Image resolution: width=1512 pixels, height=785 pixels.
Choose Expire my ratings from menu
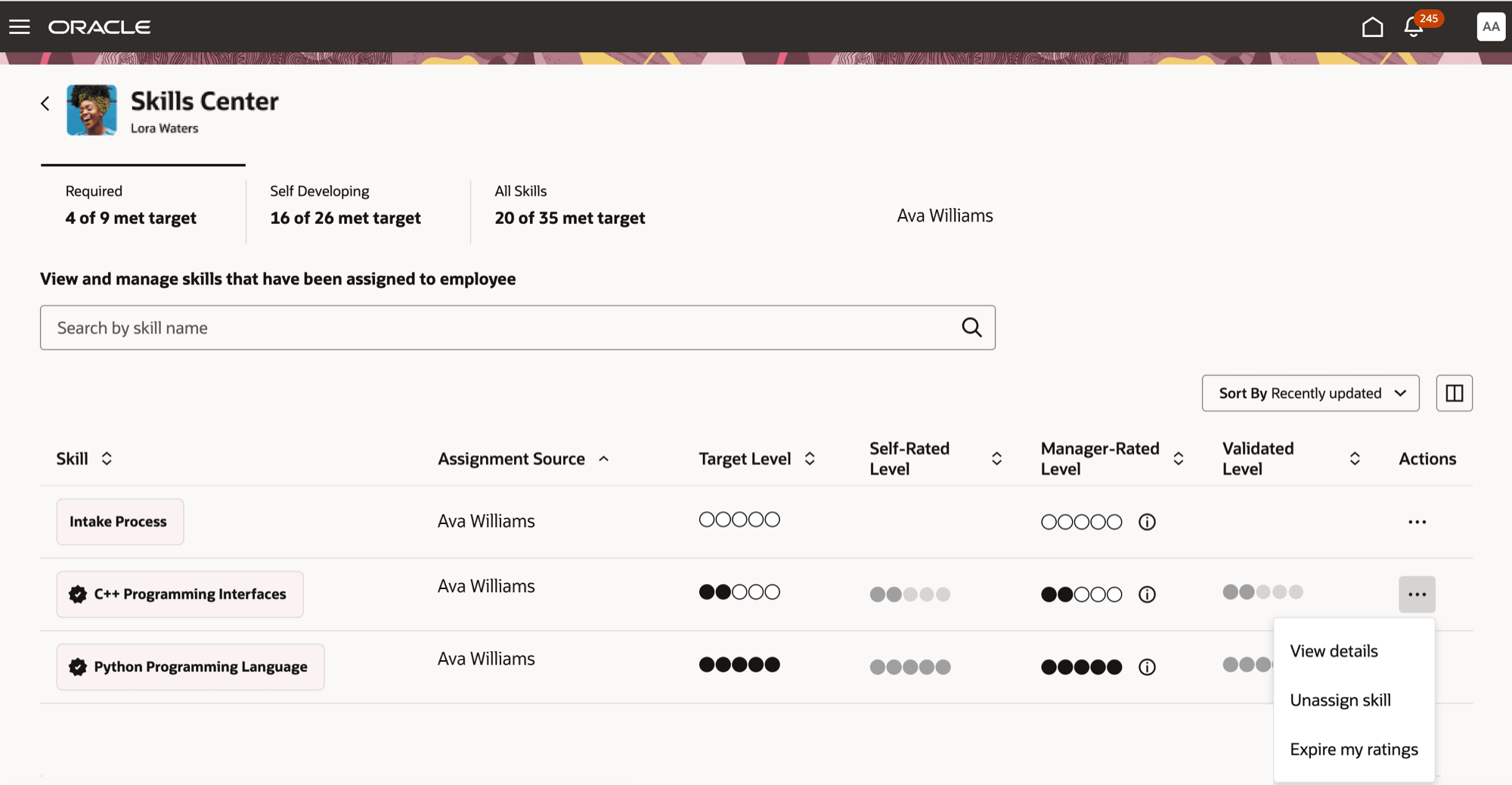[1353, 749]
